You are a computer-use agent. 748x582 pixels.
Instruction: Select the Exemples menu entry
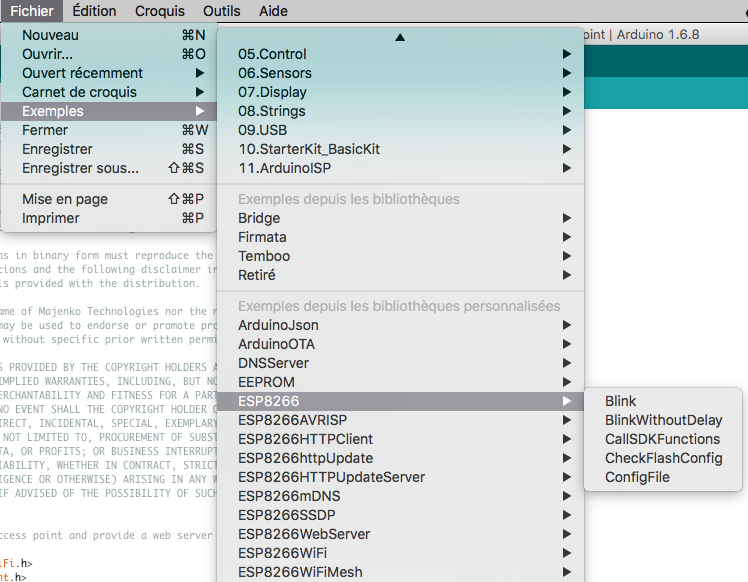109,111
